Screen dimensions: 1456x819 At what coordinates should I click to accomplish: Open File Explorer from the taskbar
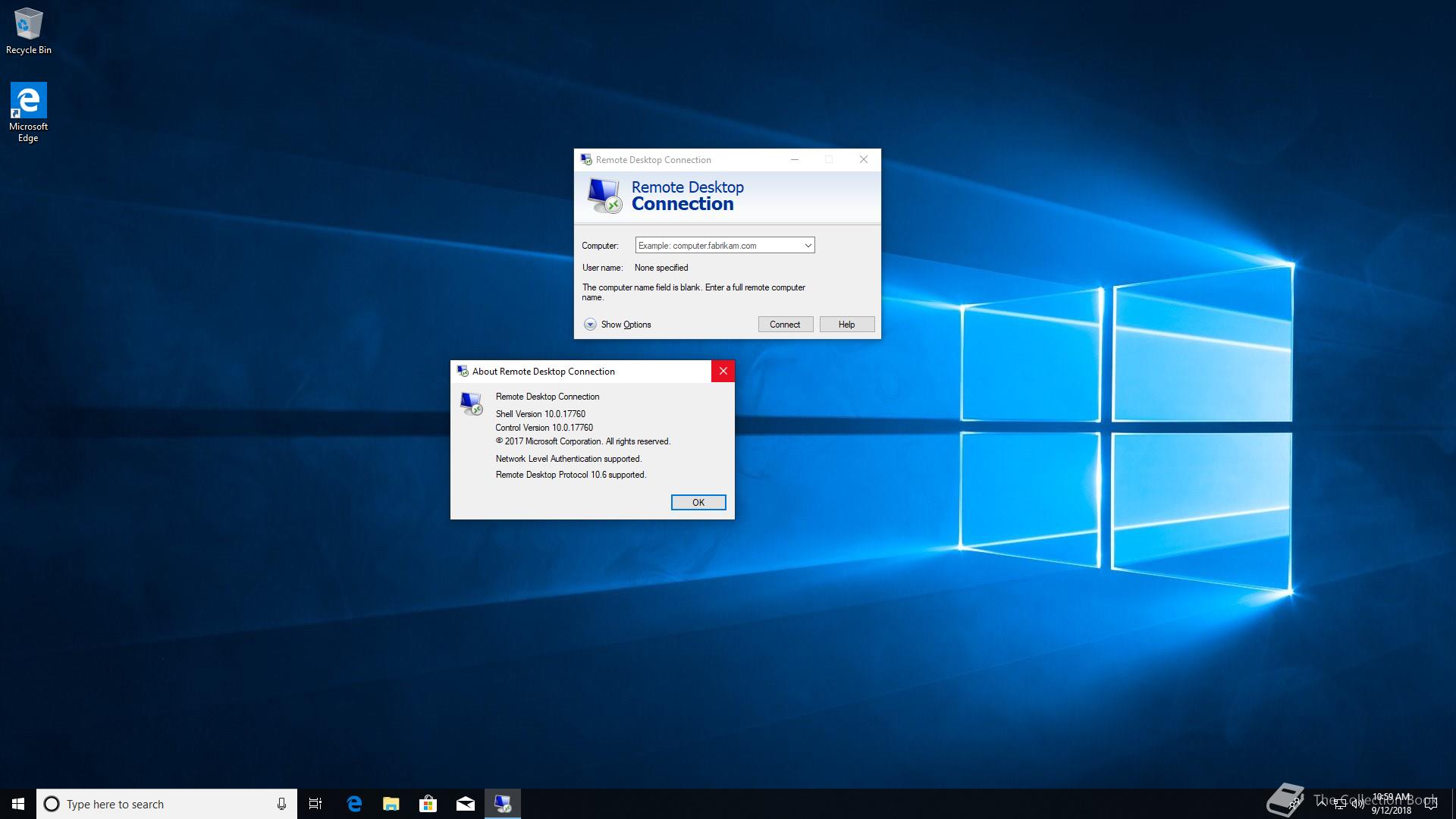coord(391,804)
